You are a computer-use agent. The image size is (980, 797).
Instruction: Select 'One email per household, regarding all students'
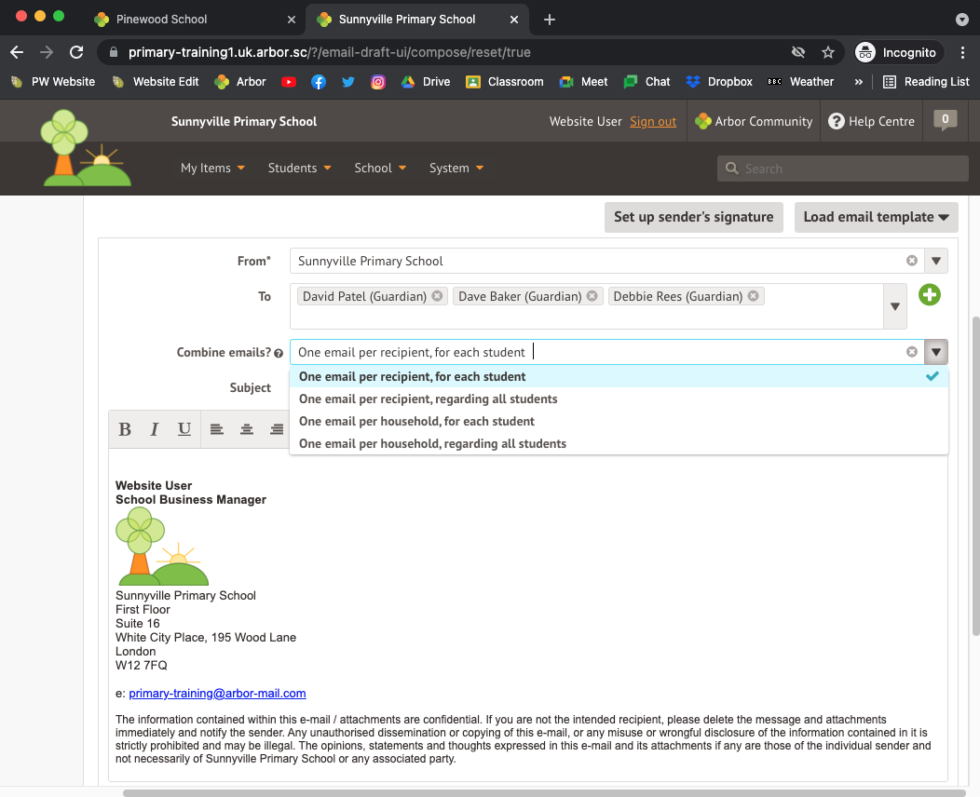coord(431,443)
